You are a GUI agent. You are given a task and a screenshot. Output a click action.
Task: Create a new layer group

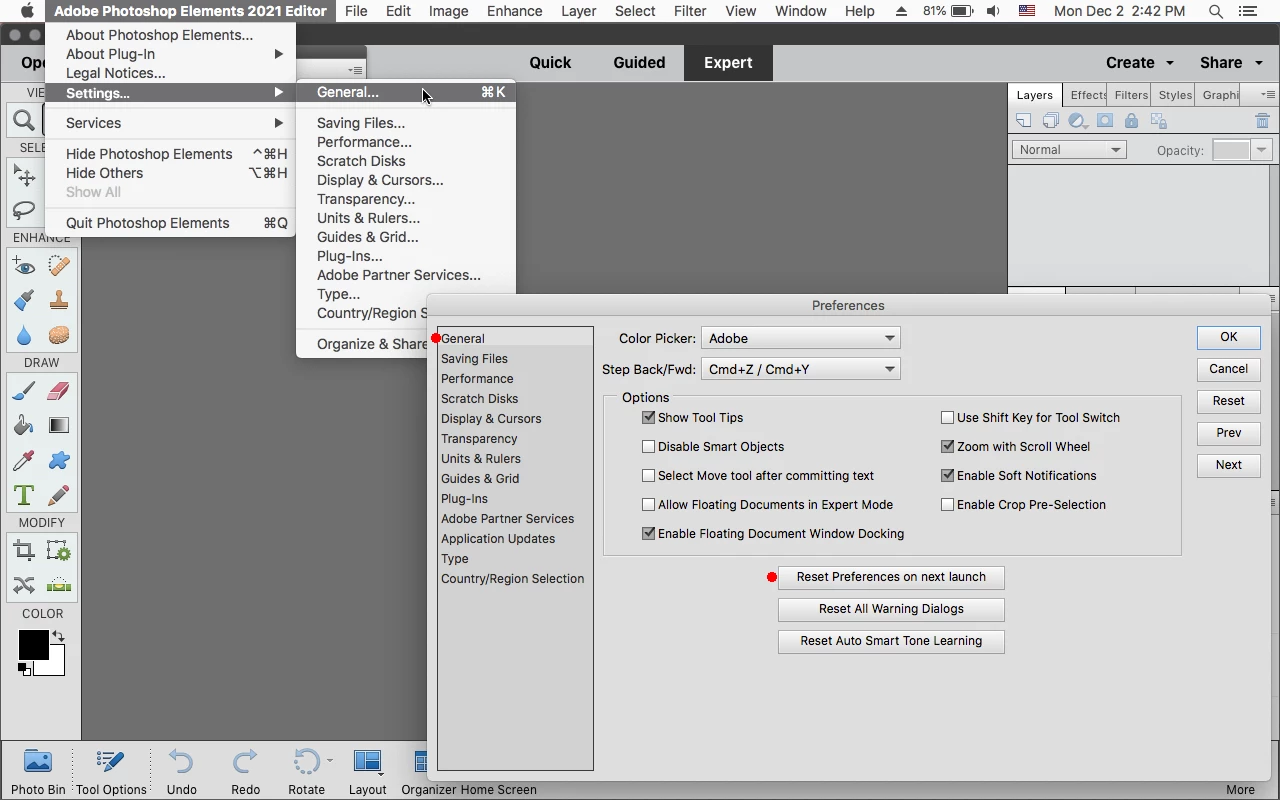(x=1050, y=121)
